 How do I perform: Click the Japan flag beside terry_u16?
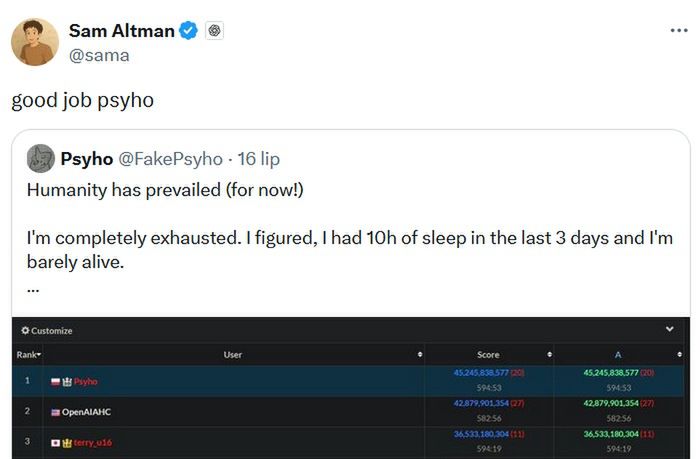point(55,441)
